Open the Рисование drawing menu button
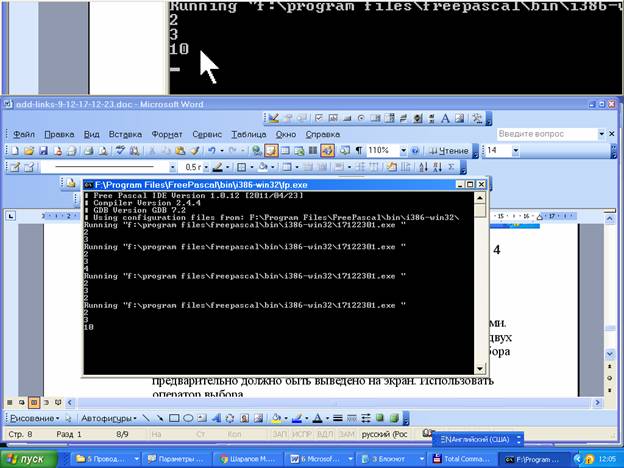The height and width of the screenshot is (468, 624). 35,418
